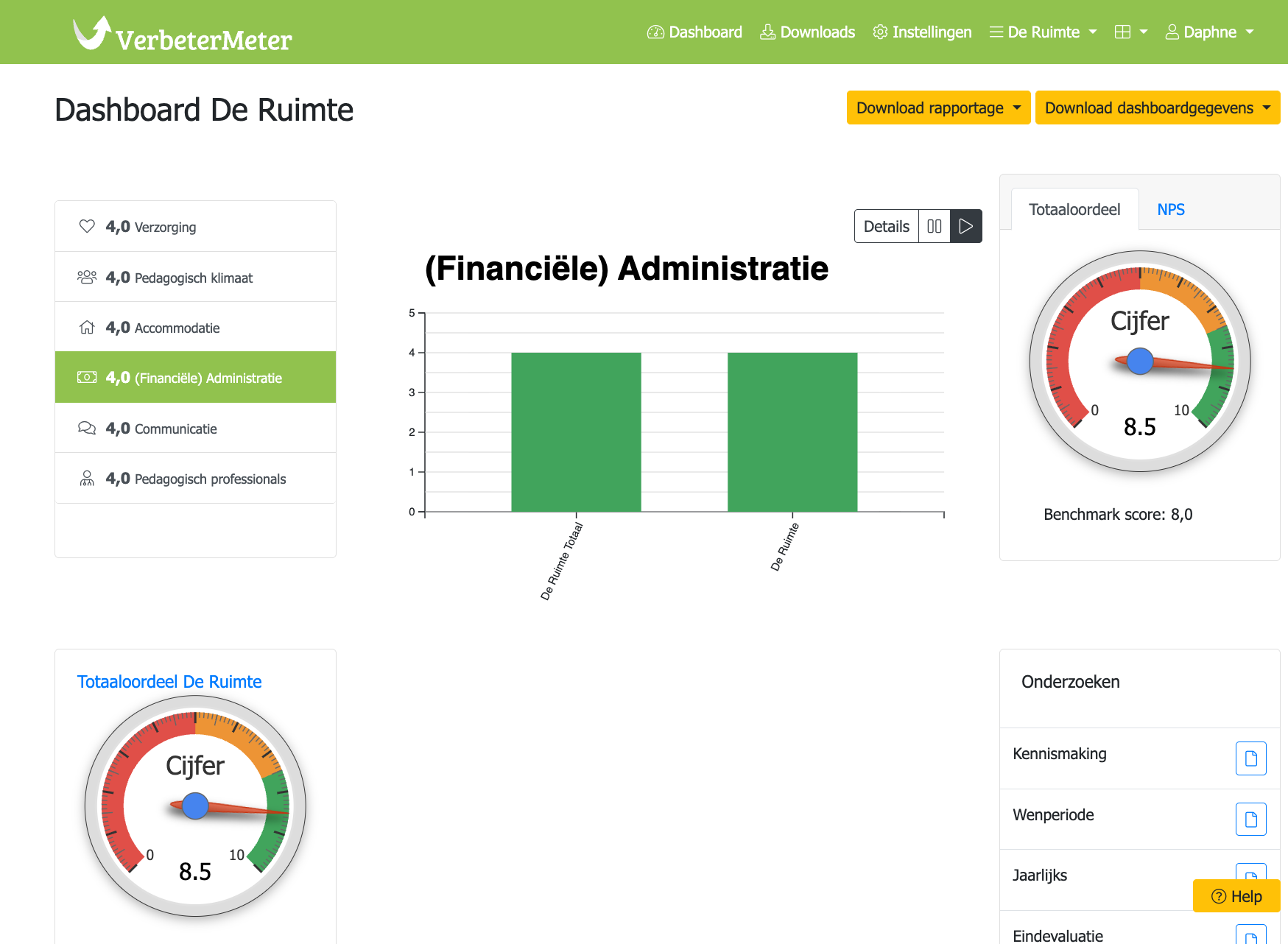This screenshot has width=1288, height=944.
Task: Open the grid layout dropdown
Action: click(1131, 32)
